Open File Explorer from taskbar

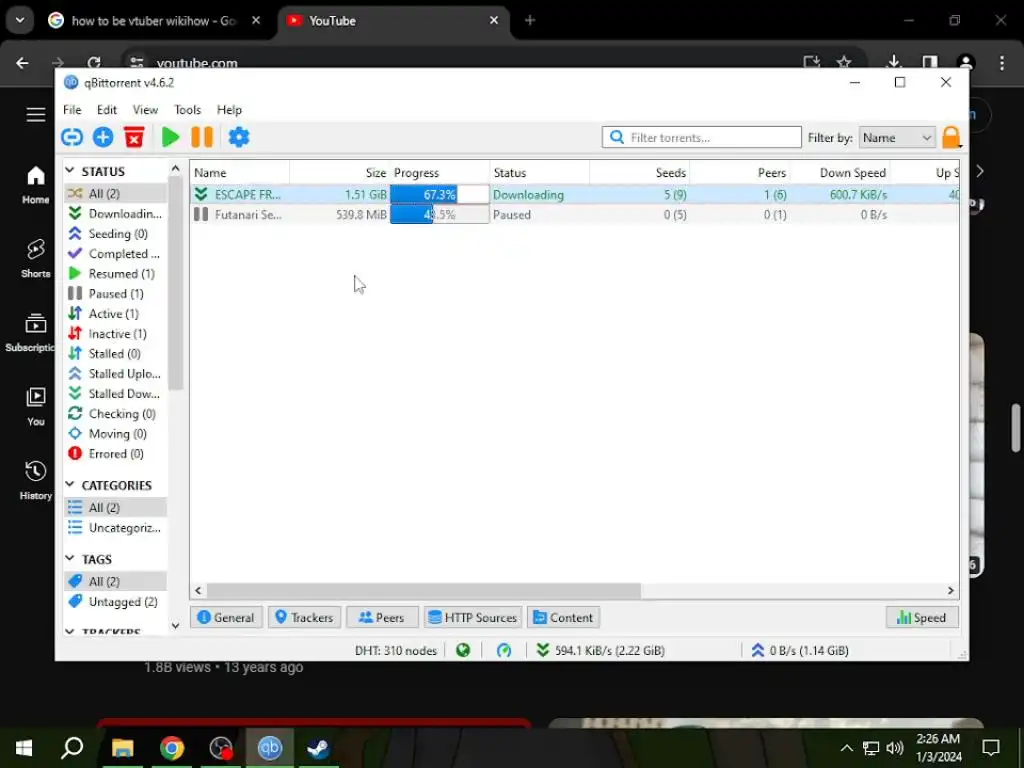pos(122,748)
